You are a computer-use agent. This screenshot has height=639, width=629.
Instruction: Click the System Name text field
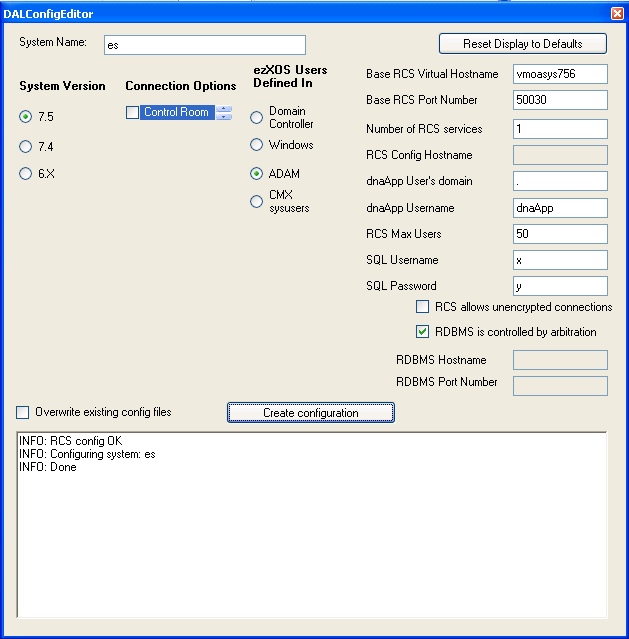[x=203, y=45]
